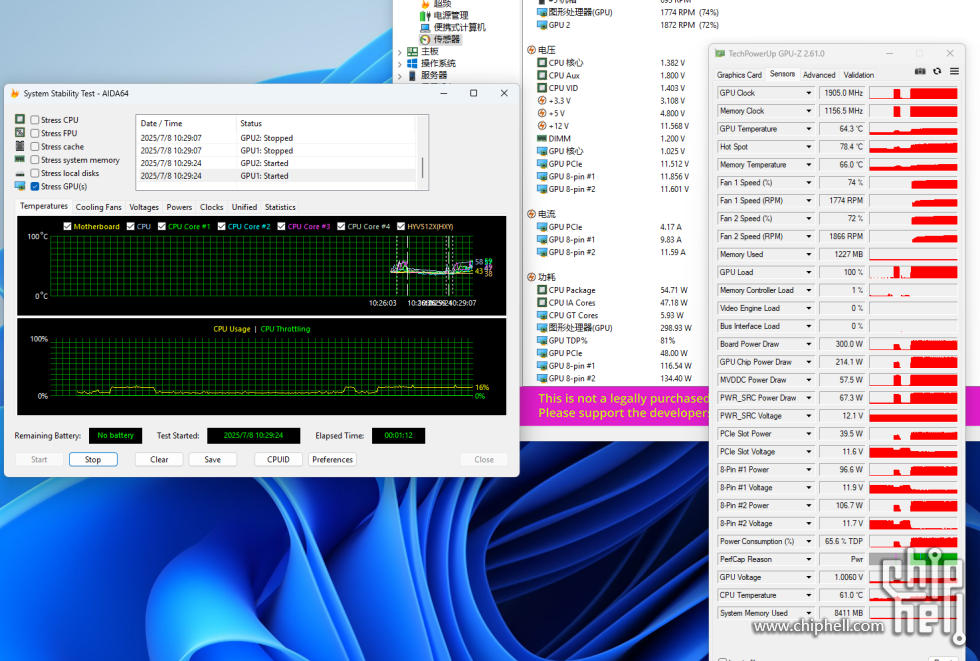This screenshot has height=661, width=980.
Task: Open the Advanced tab in GPU-Z
Action: [819, 75]
